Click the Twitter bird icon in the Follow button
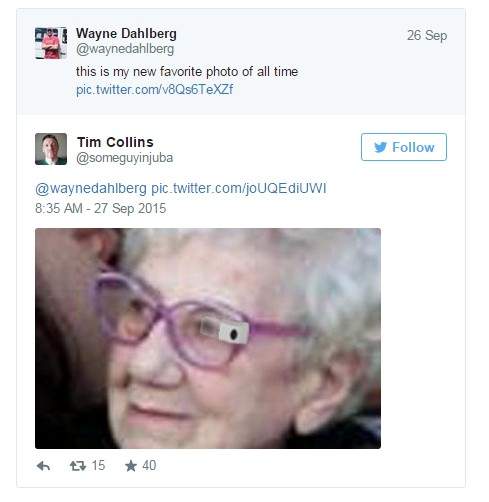 pos(380,147)
